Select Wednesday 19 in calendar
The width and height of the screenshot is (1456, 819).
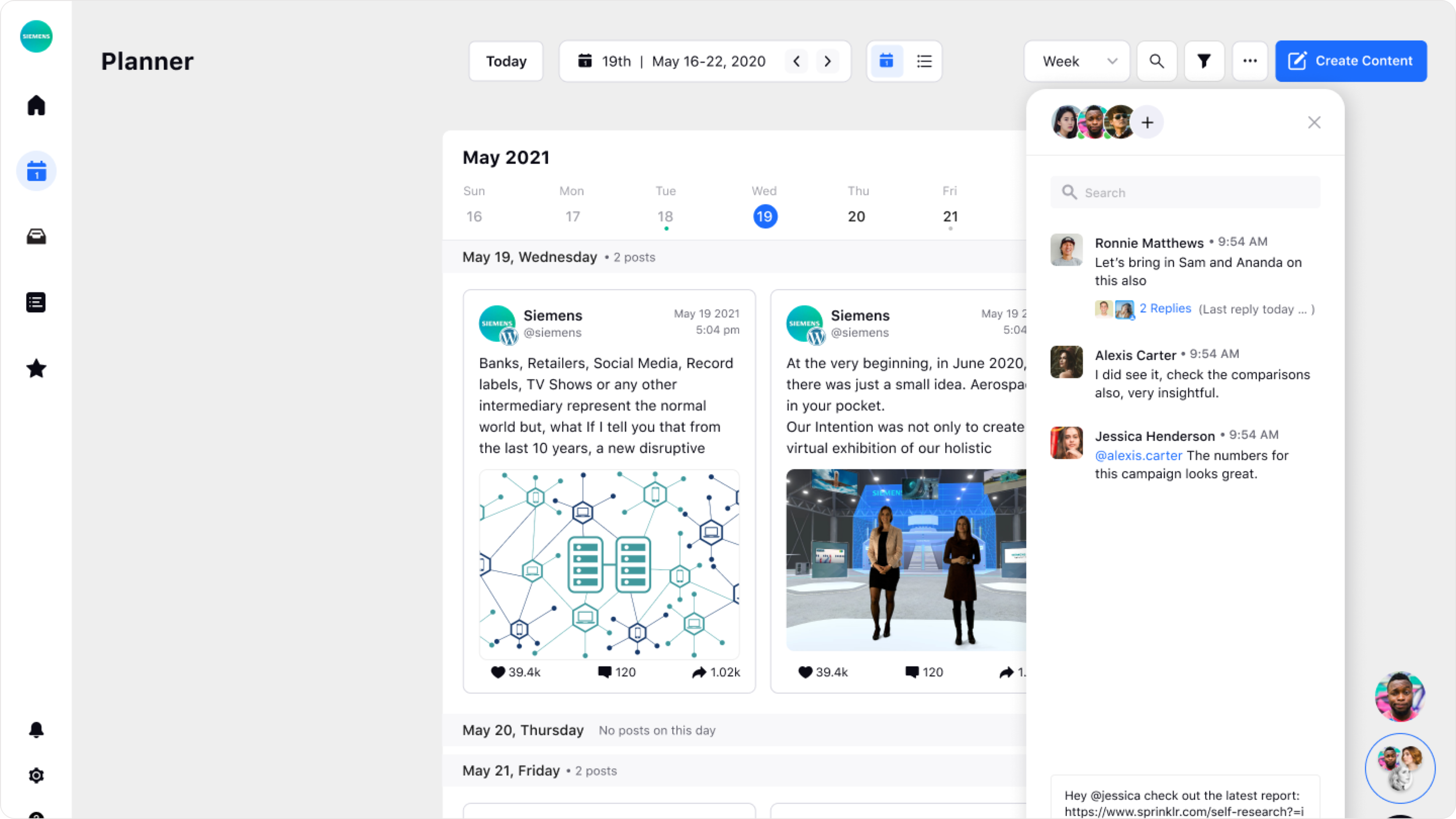[765, 217]
